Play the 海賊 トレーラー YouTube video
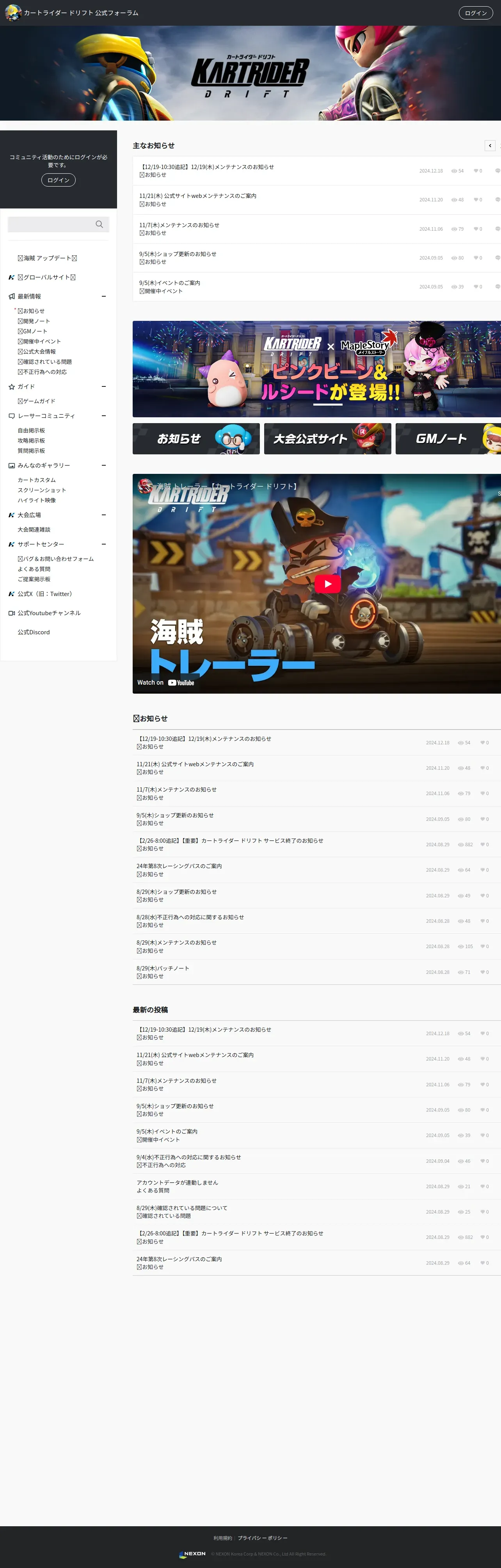501x1568 pixels. pos(327,584)
